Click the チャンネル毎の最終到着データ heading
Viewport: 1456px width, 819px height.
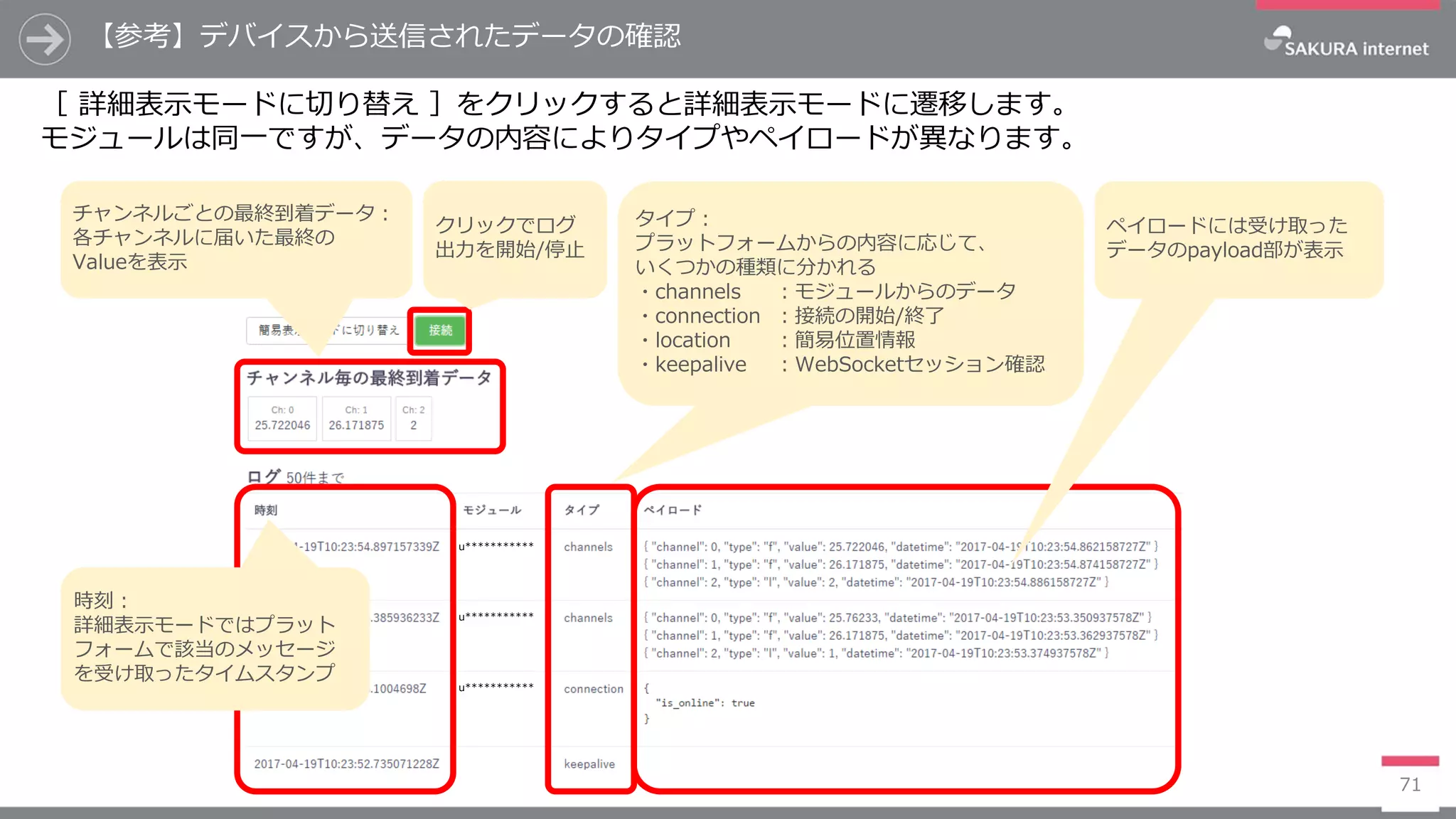[x=369, y=378]
